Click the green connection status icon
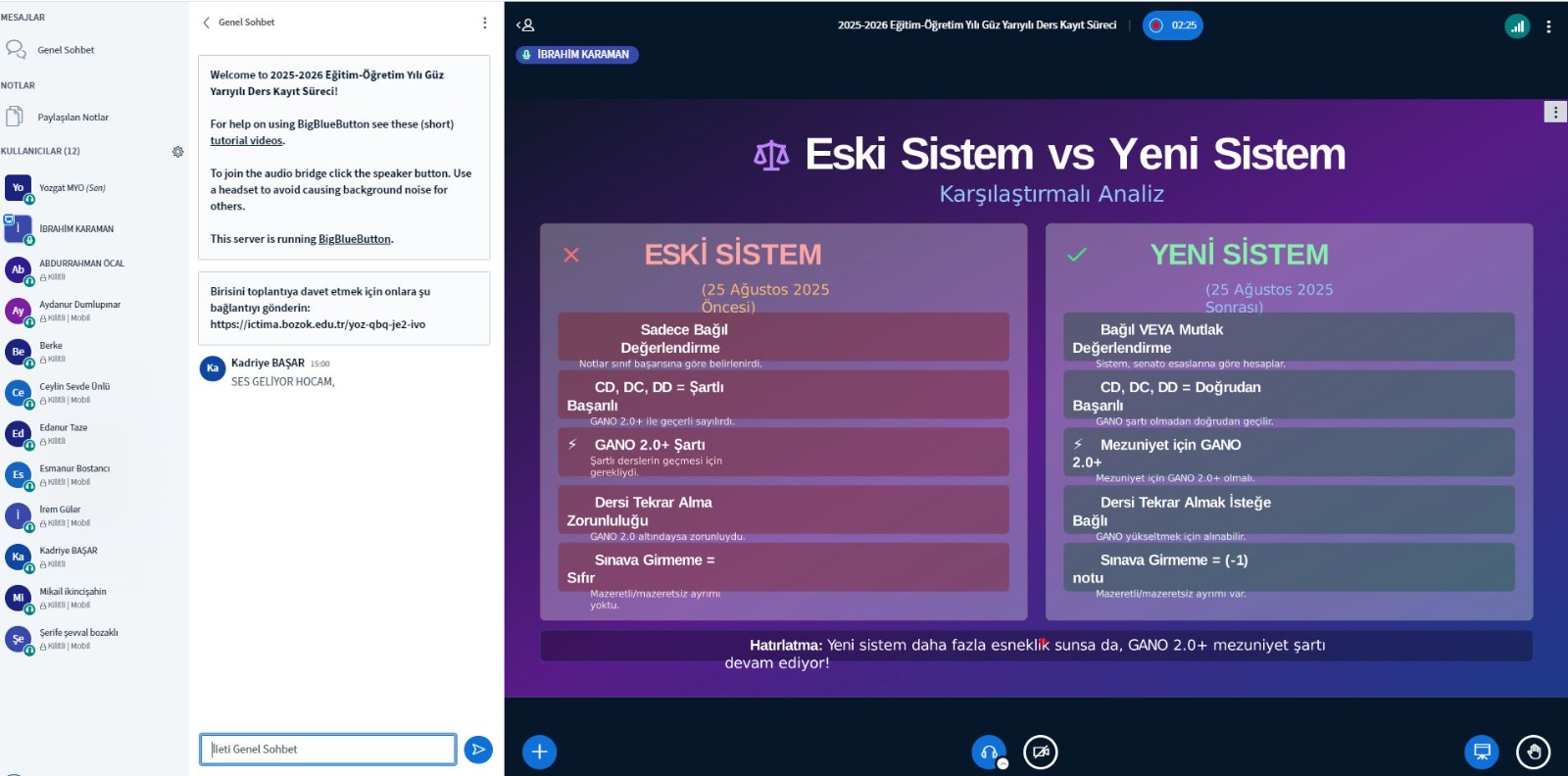 click(x=1517, y=26)
